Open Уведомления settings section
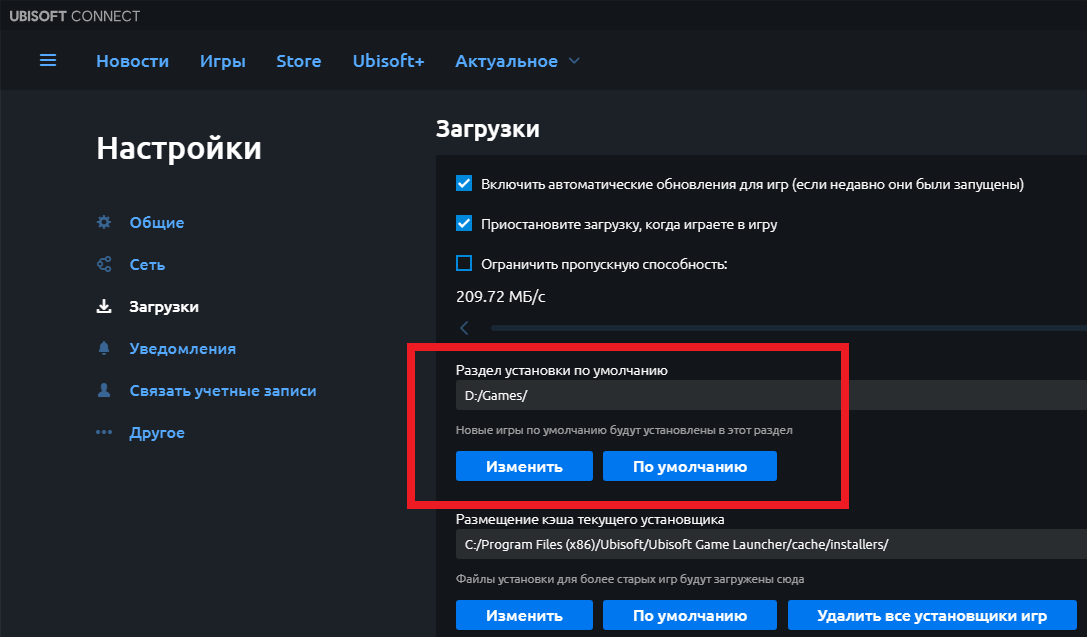 point(182,349)
